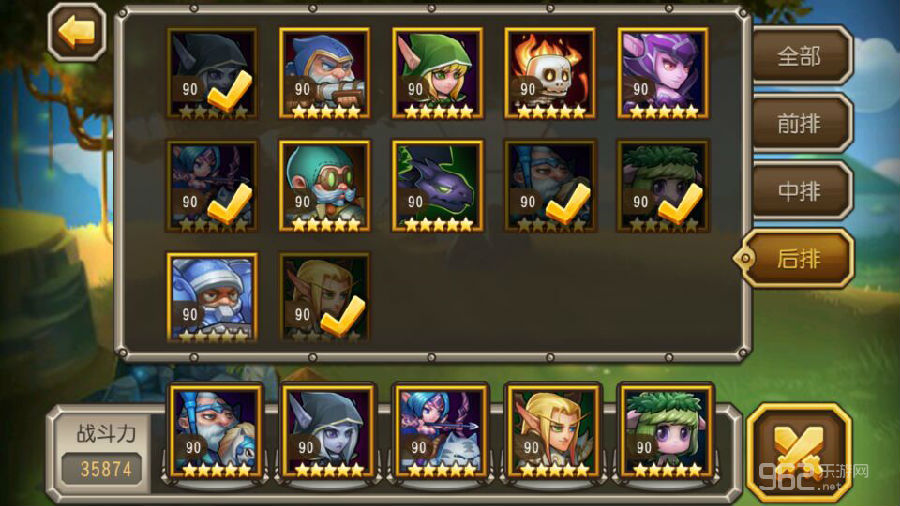Open the 前排 front row tab
The height and width of the screenshot is (506, 900).
point(800,123)
